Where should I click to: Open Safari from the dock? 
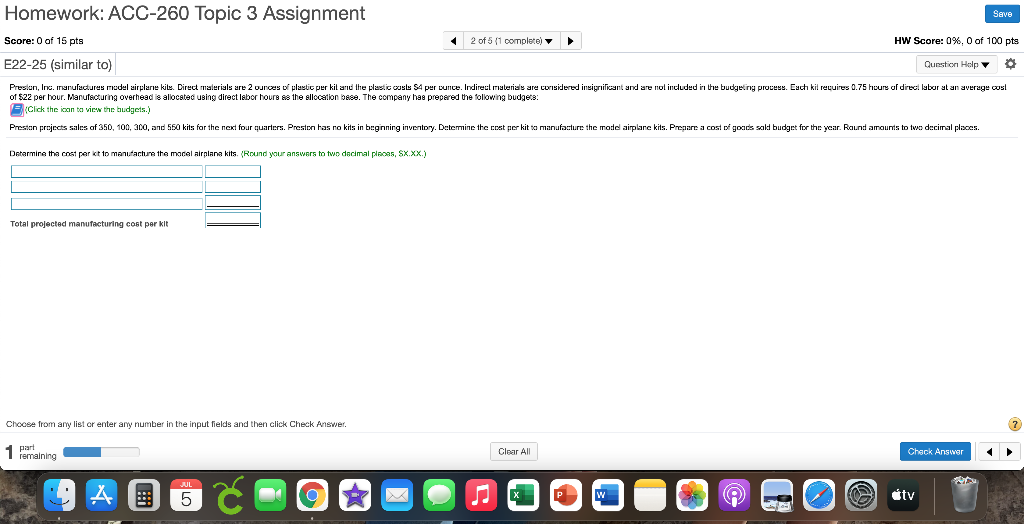(x=819, y=495)
